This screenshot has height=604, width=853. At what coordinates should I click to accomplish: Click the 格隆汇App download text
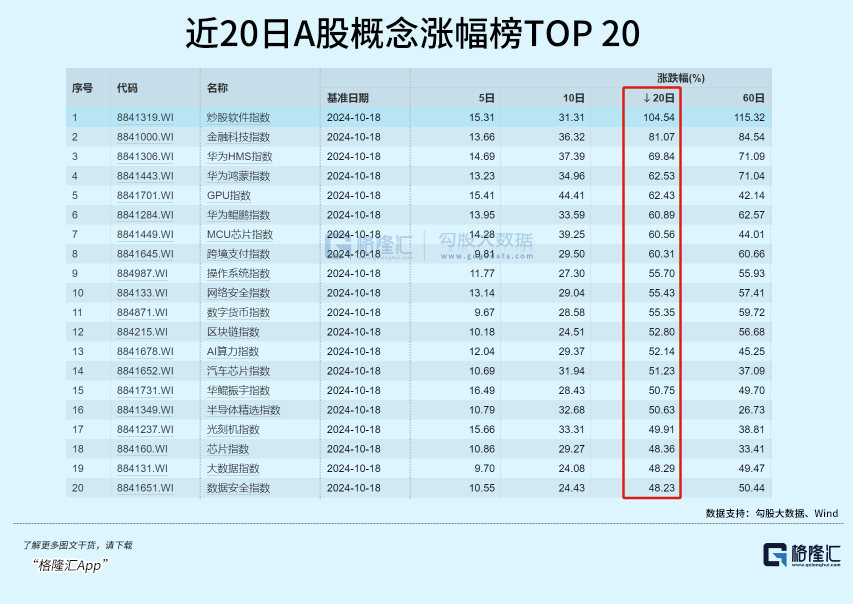70,565
